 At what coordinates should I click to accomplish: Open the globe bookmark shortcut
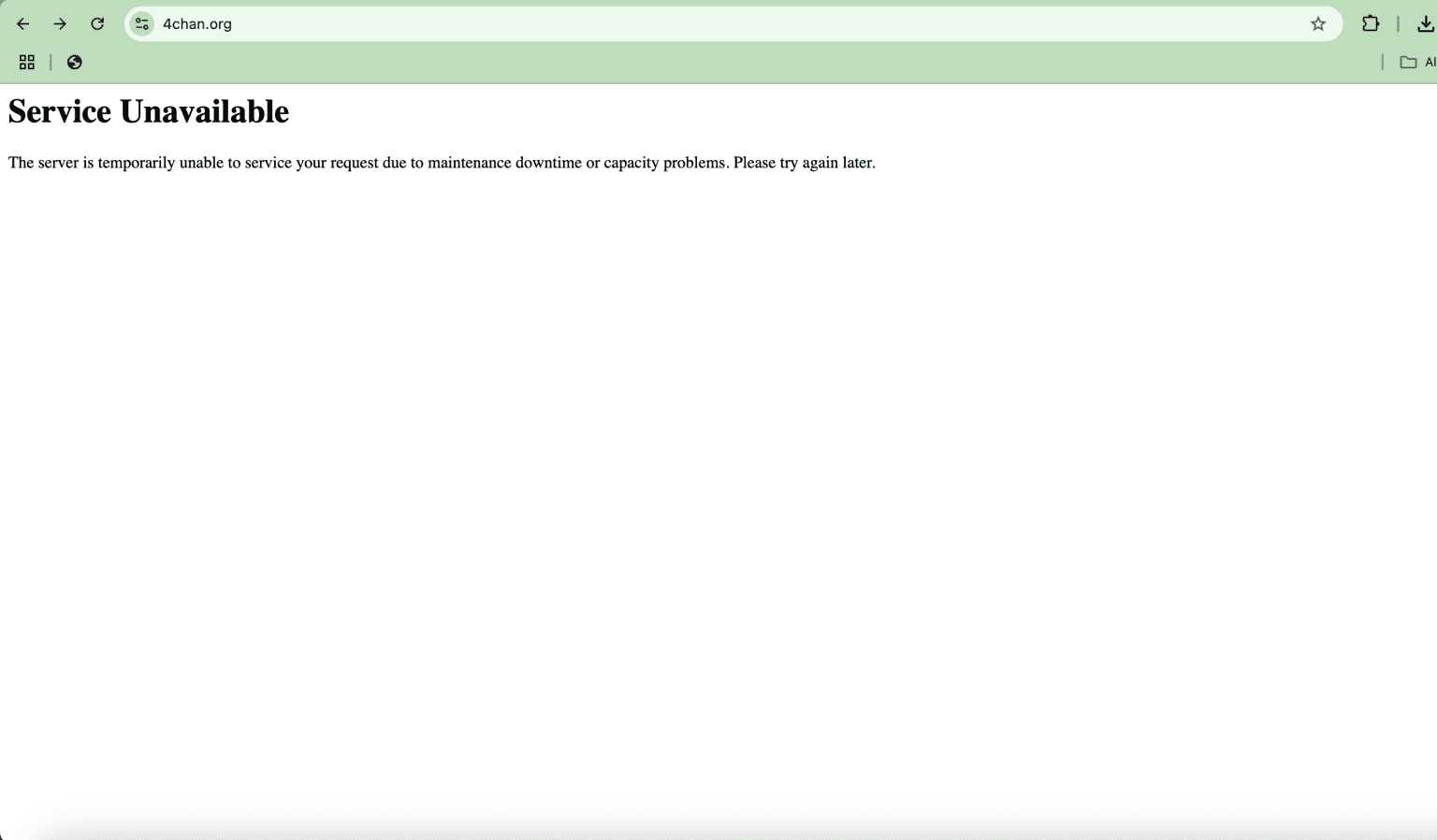click(75, 63)
